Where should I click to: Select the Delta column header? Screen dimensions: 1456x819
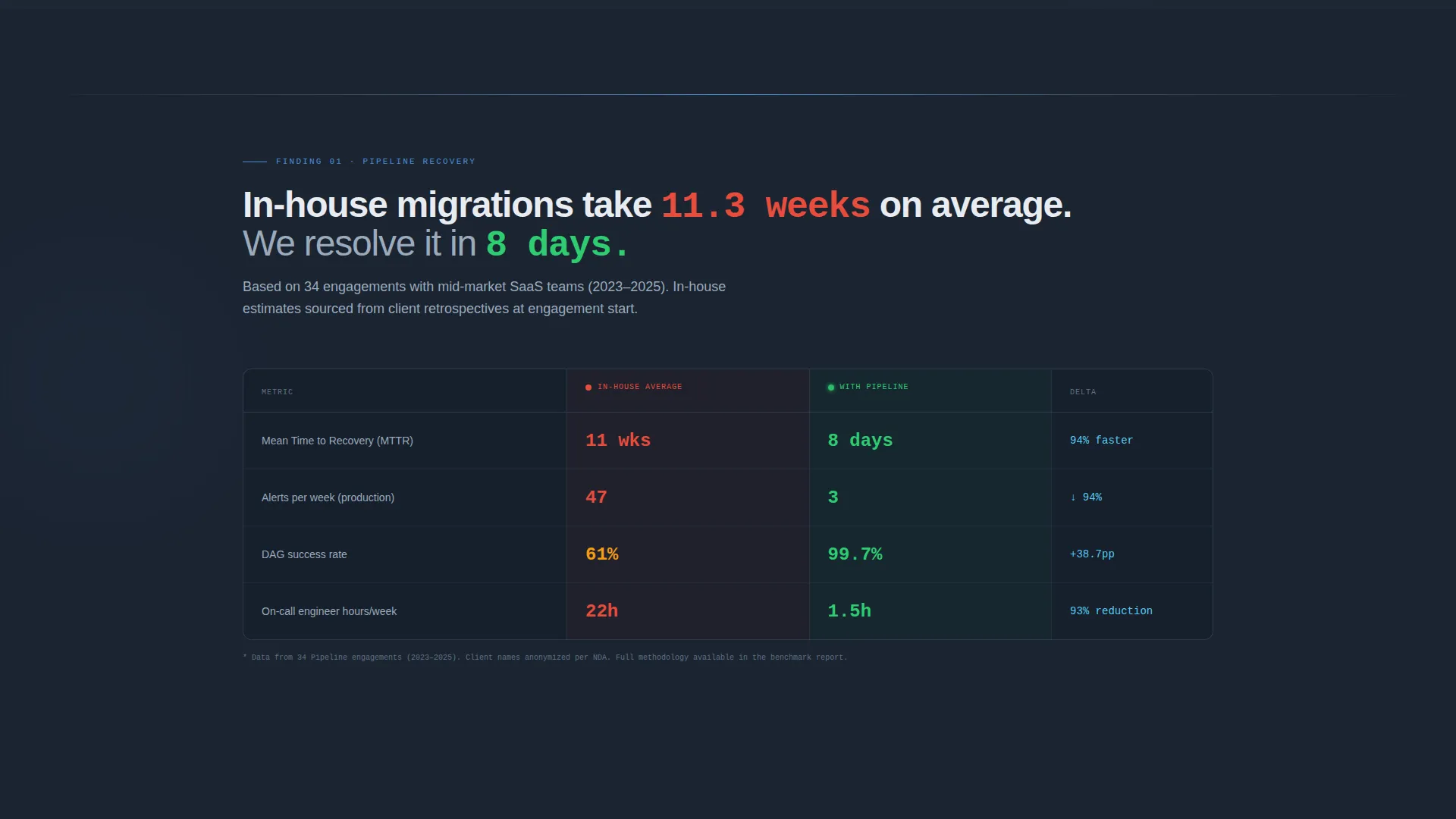pos(1083,392)
